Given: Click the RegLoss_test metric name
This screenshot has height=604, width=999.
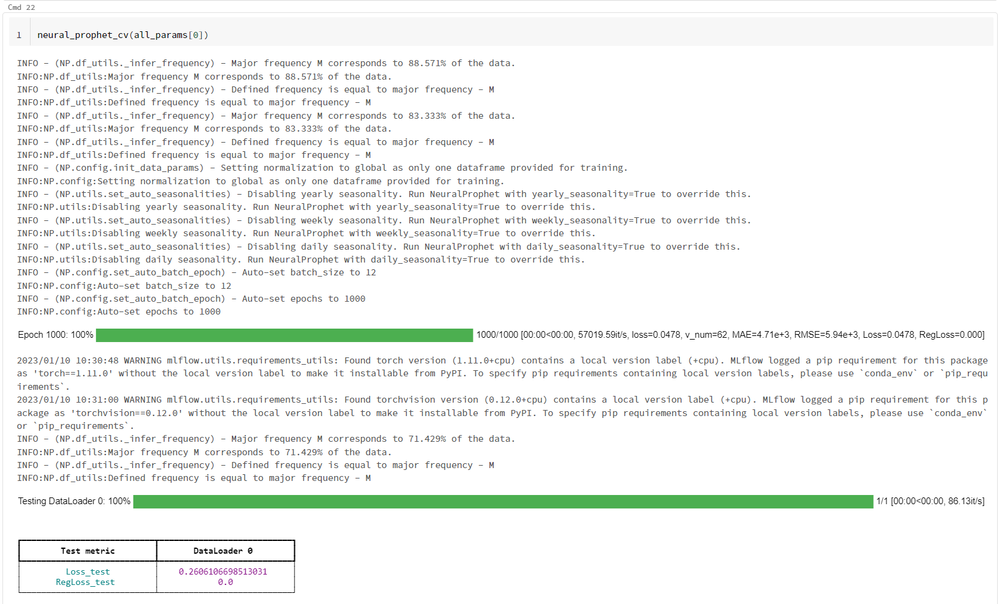Looking at the screenshot, I should click(85, 582).
